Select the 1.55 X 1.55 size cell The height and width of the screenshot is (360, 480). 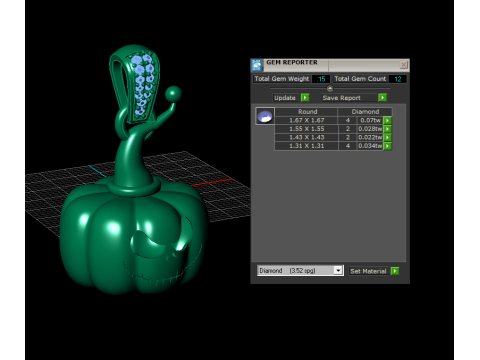(306, 129)
